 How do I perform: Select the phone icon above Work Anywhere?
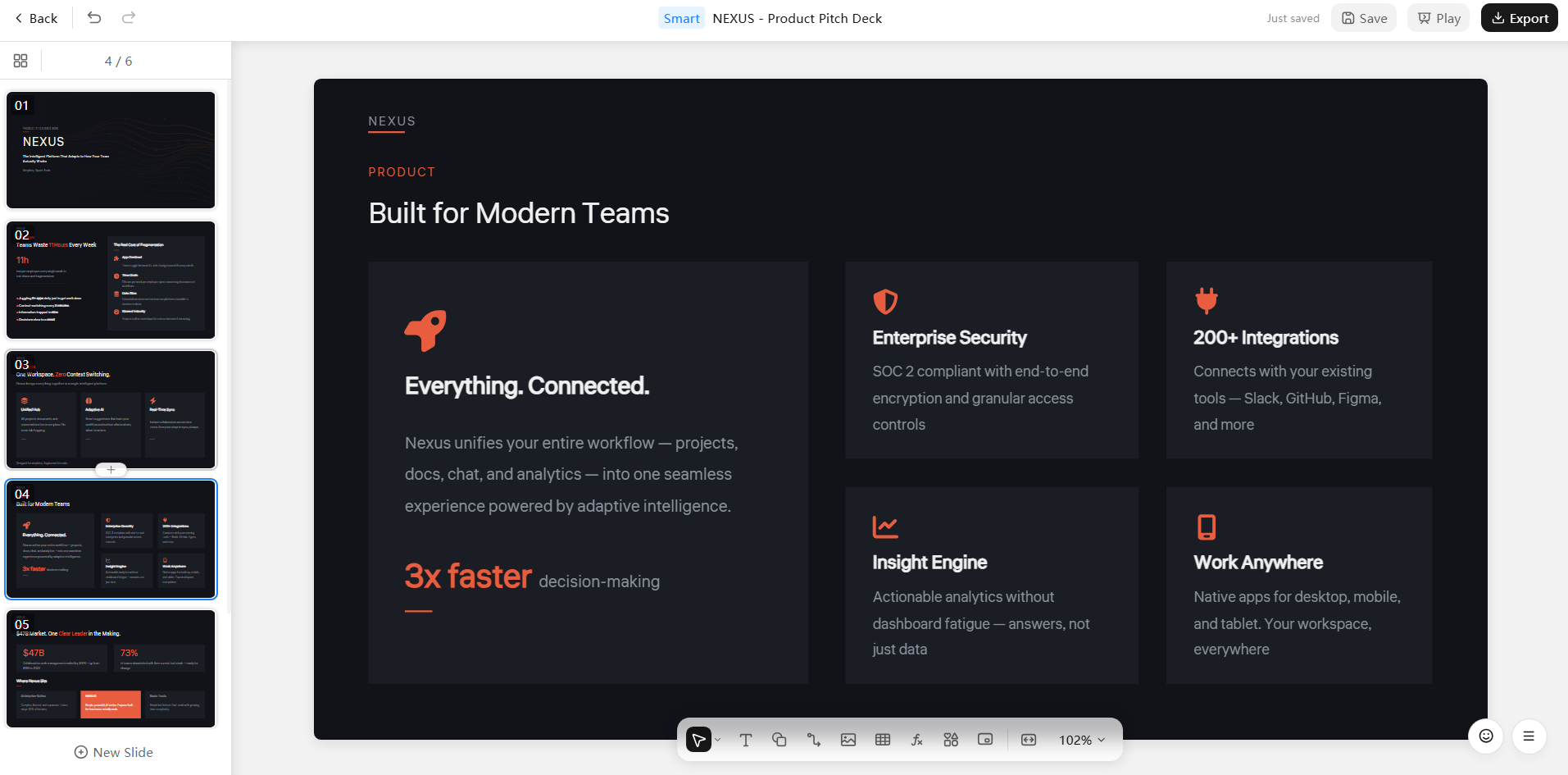pyautogui.click(x=1207, y=527)
